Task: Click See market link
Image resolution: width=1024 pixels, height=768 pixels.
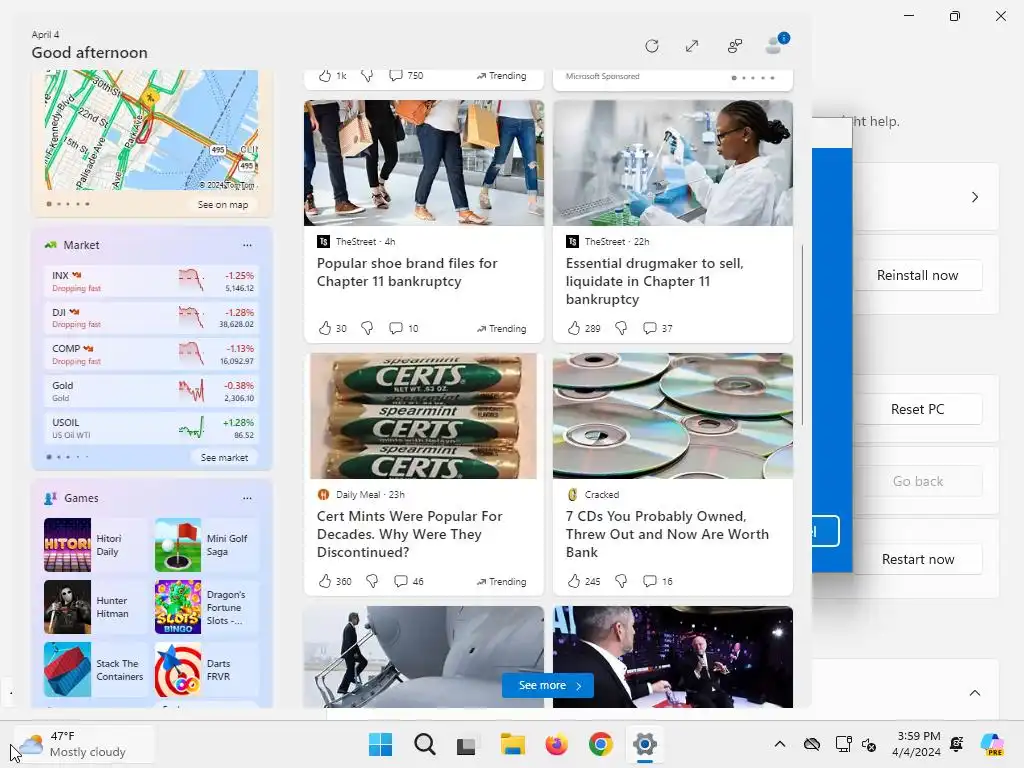Action: tap(224, 457)
